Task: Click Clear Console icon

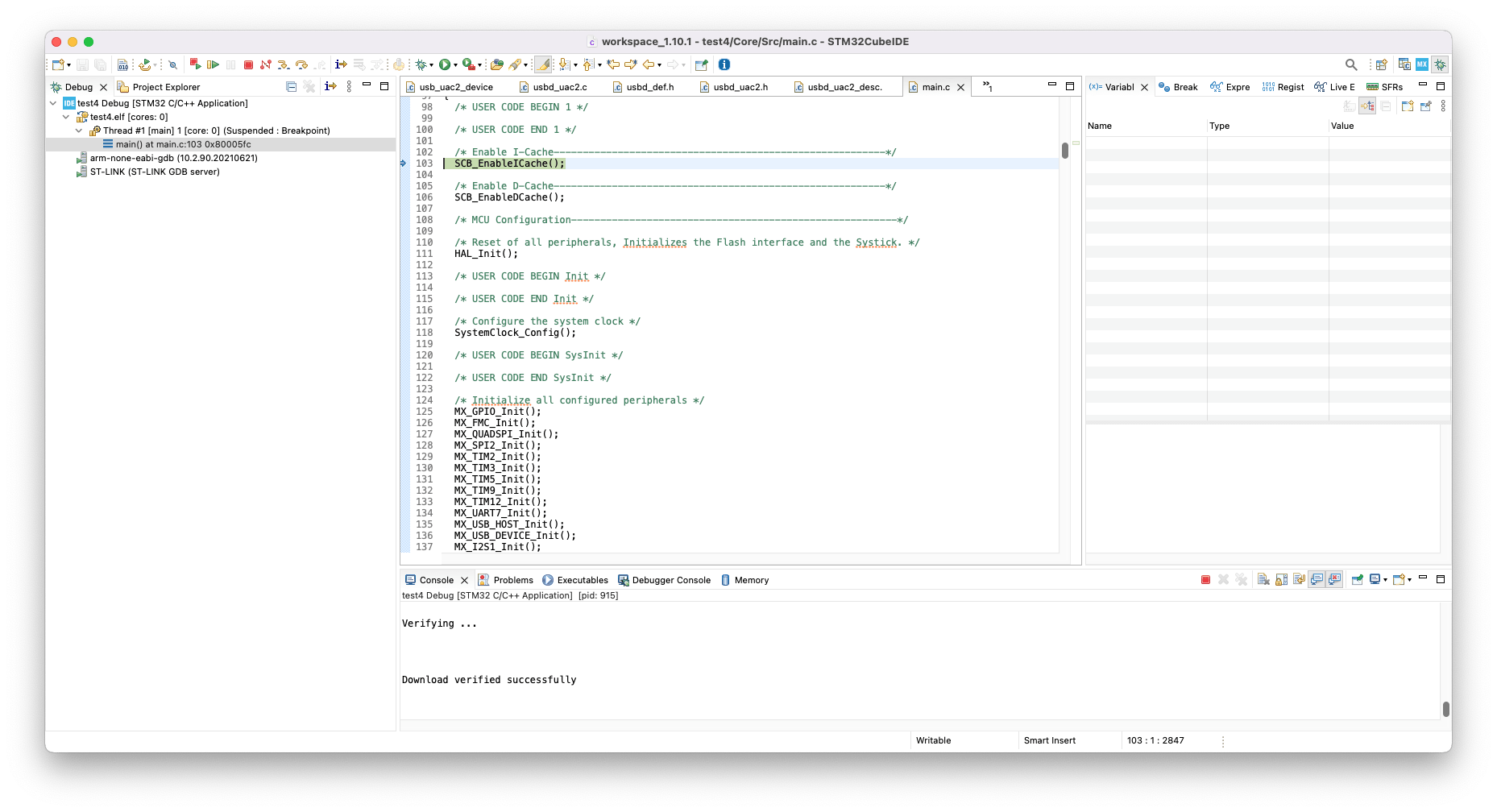Action: (1263, 579)
